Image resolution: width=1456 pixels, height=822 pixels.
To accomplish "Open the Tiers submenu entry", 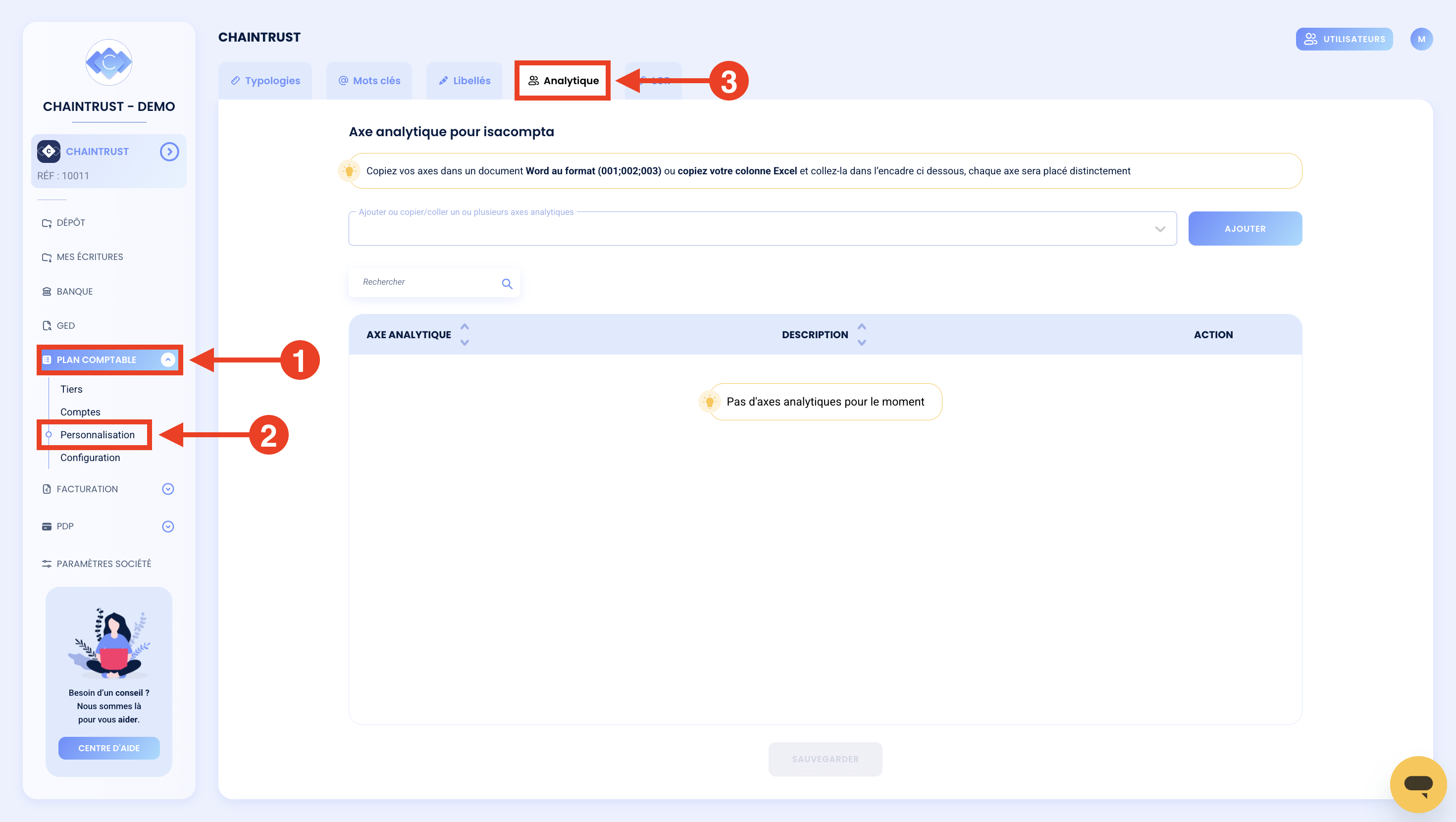I will tap(71, 389).
